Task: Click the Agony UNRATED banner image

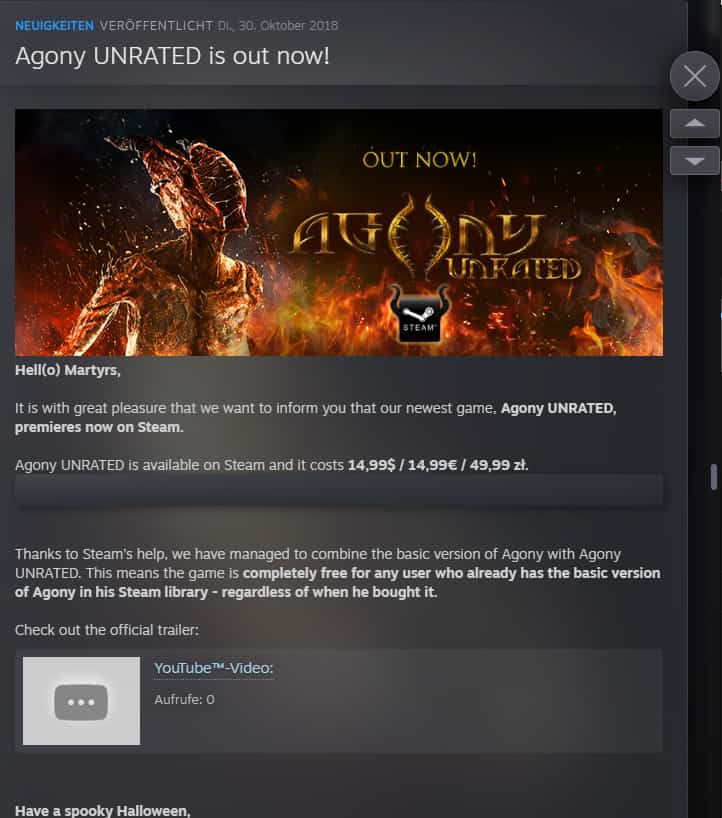Action: tap(339, 232)
